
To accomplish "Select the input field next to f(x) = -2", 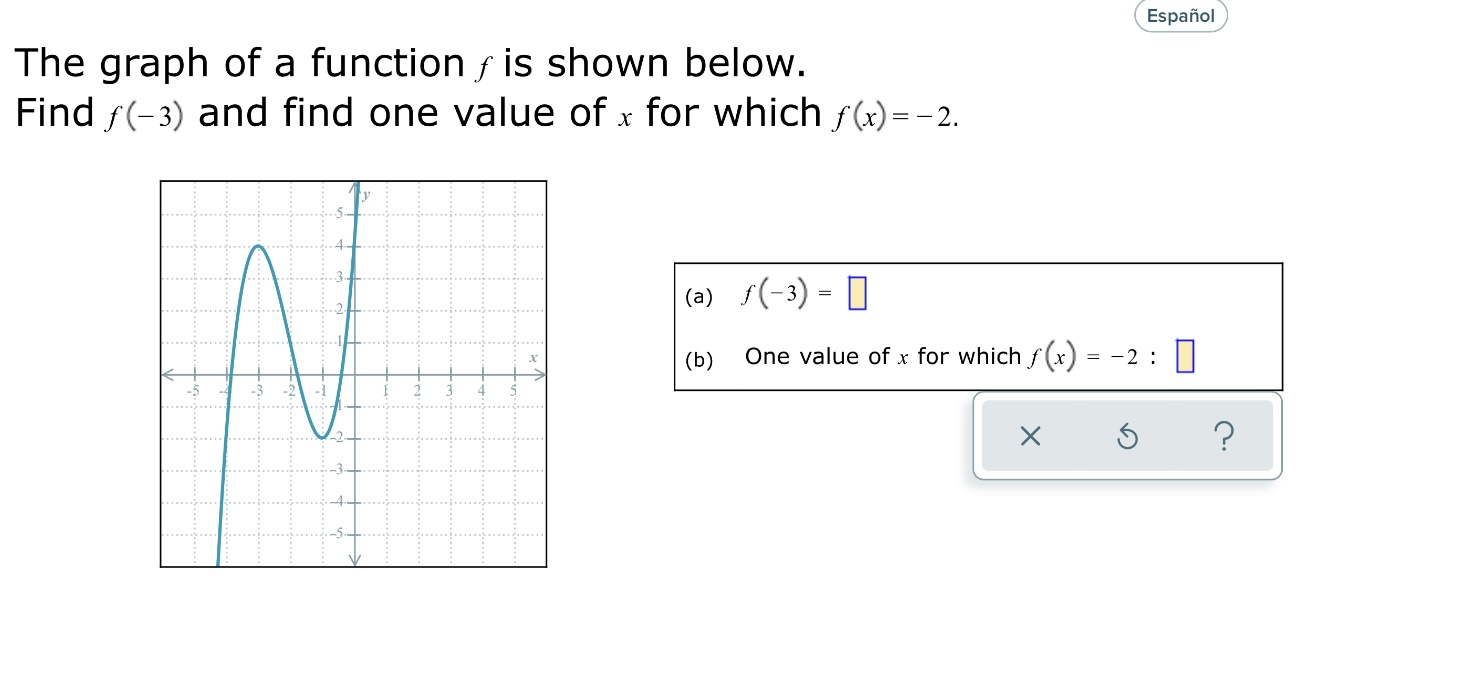I will (1185, 357).
